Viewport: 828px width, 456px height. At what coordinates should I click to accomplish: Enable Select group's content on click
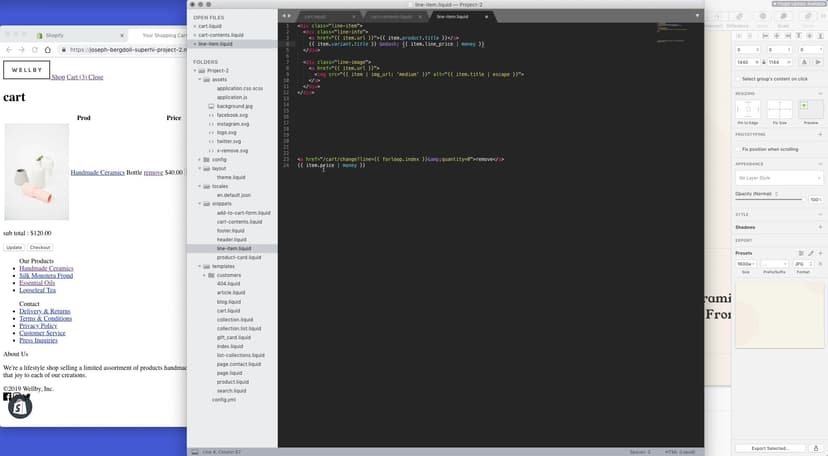pos(737,78)
